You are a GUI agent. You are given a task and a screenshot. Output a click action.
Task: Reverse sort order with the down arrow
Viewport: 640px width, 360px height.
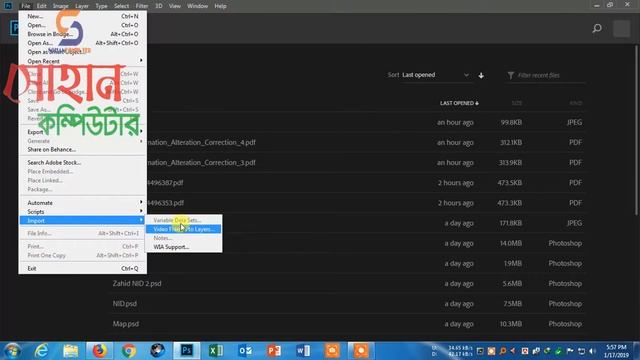tap(481, 75)
